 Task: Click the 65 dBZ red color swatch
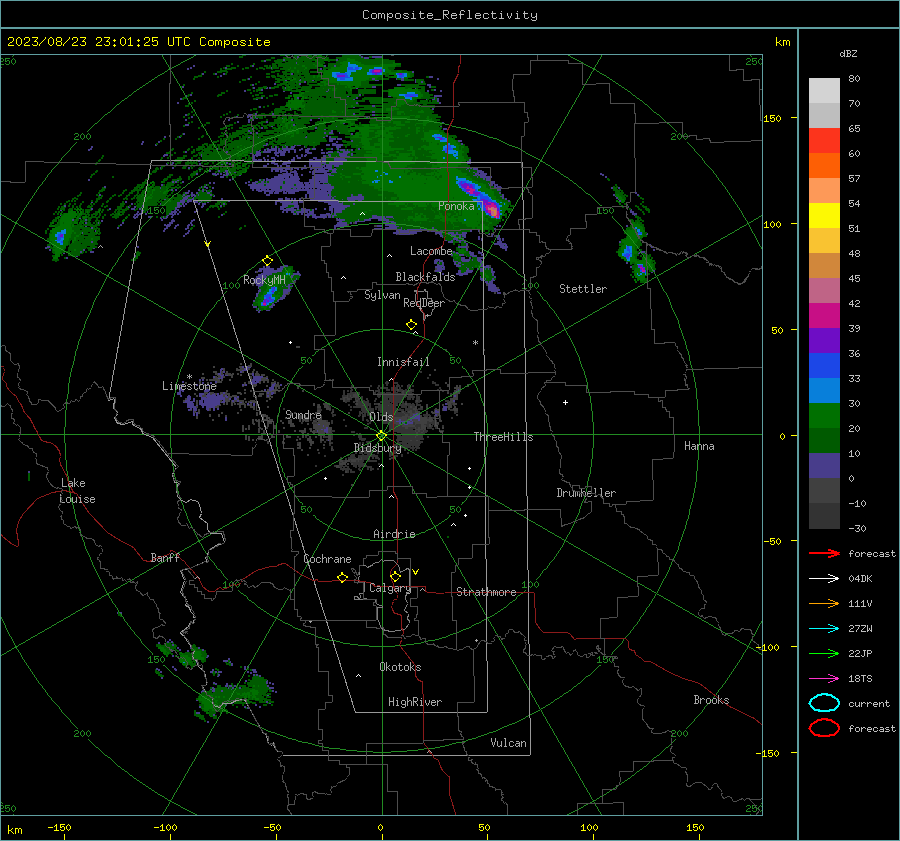click(824, 140)
